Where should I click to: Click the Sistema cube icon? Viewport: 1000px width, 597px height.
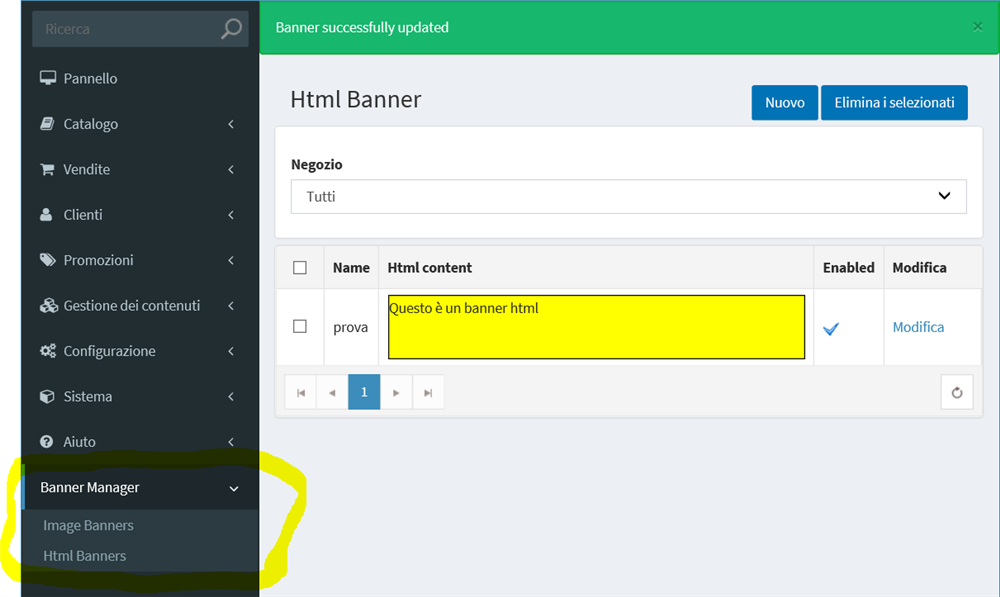pyautogui.click(x=46, y=396)
